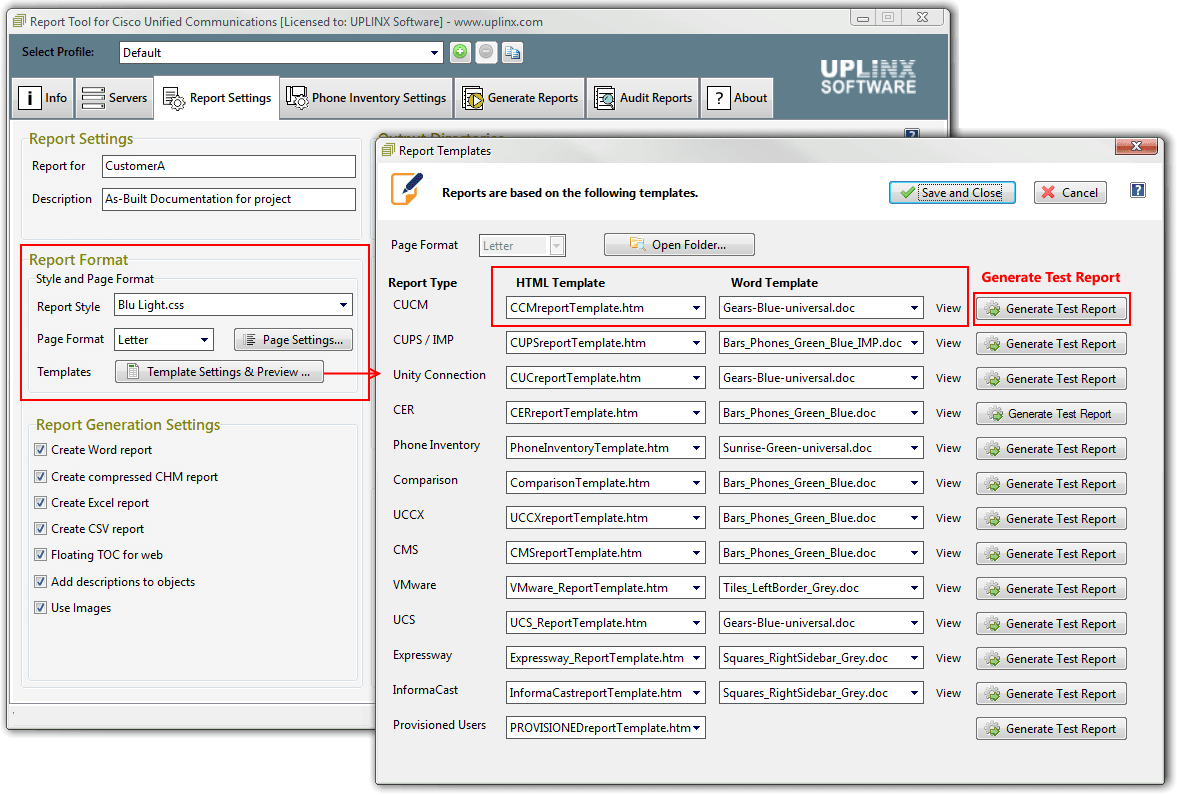Click the green add profile icon
The height and width of the screenshot is (795, 1177).
pos(459,52)
